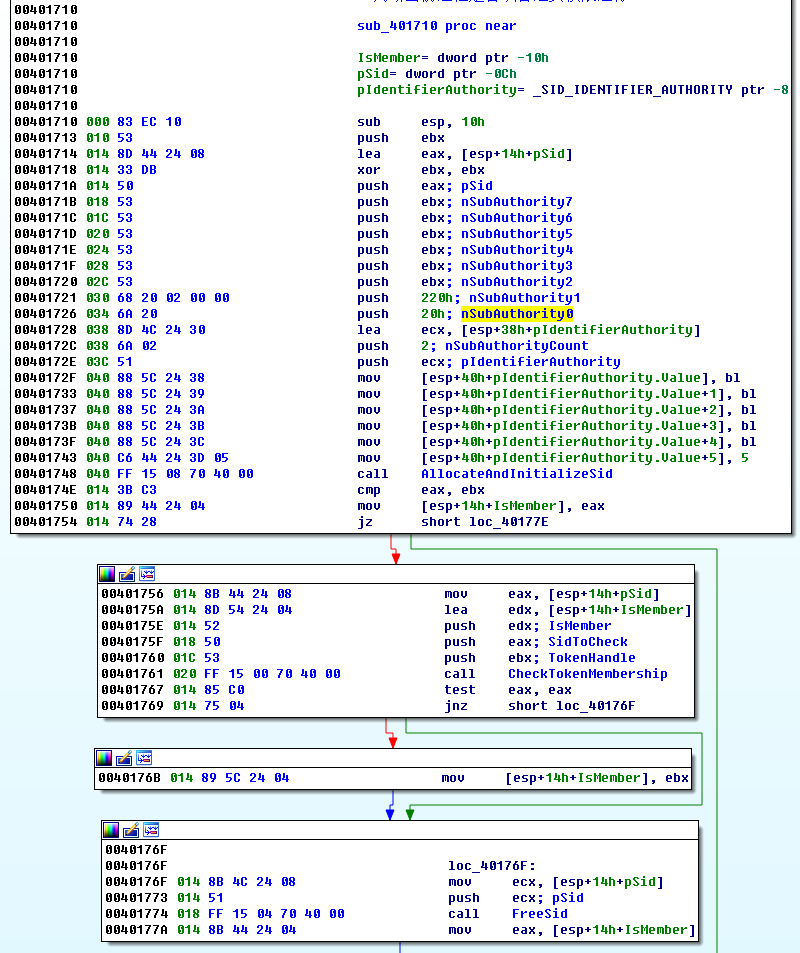This screenshot has width=800, height=953.
Task: Click the pencil icon on the IsMember assignment block
Action: 124,758
